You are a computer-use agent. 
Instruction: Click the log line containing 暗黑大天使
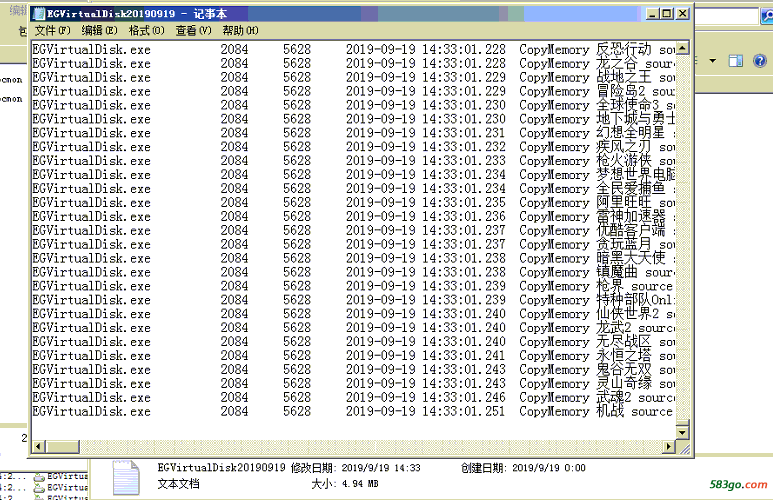pyautogui.click(x=353, y=258)
